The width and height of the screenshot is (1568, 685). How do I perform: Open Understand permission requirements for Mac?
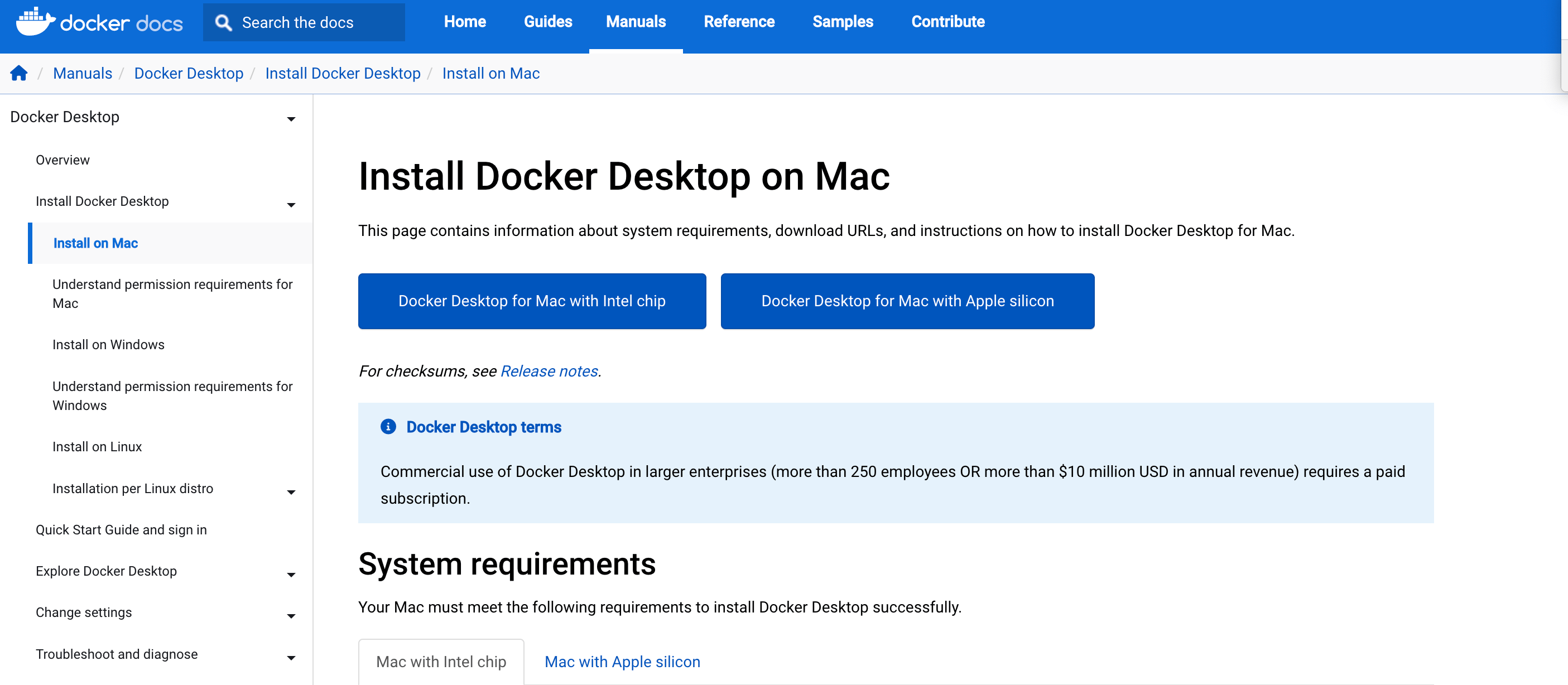173,293
